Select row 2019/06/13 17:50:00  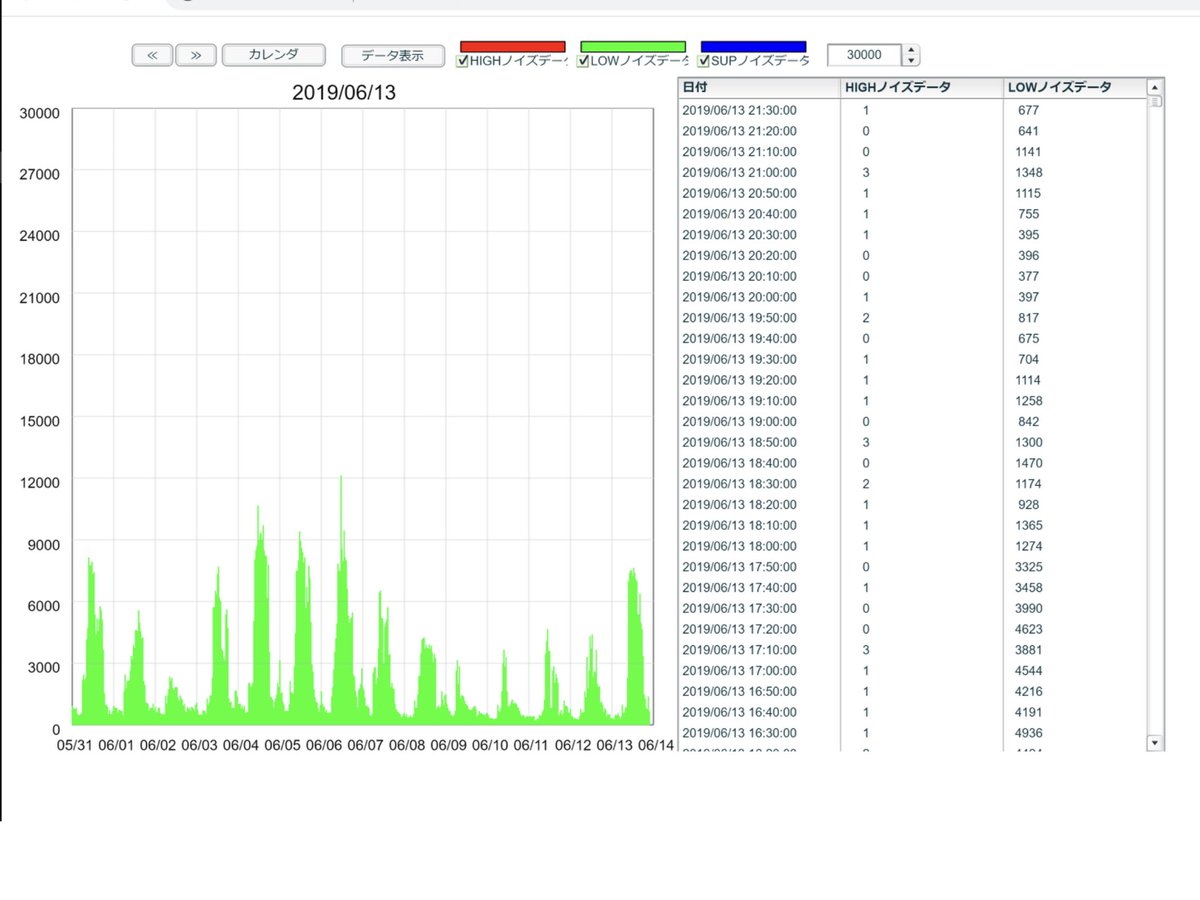(912, 567)
